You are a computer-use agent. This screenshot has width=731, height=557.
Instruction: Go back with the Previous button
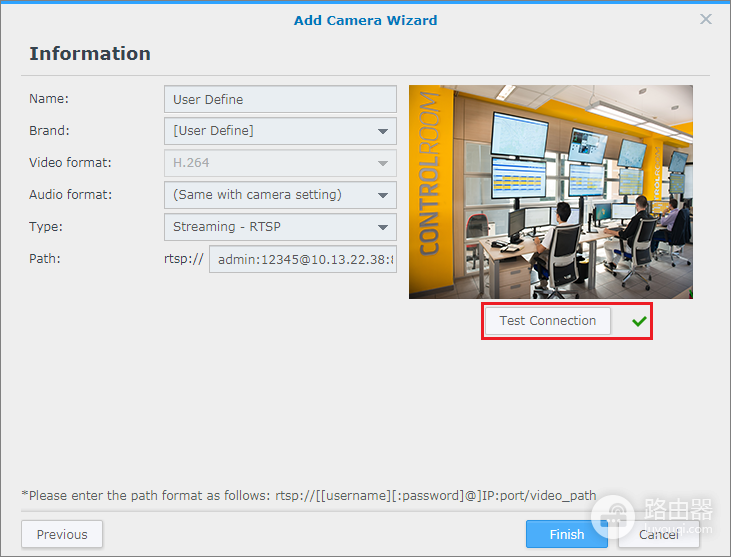(x=62, y=534)
